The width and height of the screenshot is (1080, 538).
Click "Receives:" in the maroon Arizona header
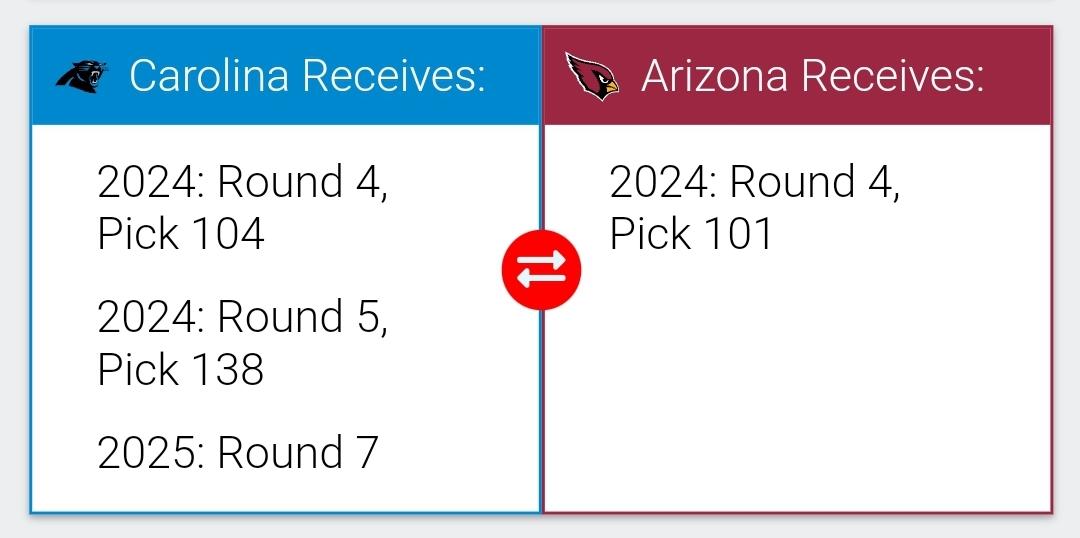click(892, 75)
